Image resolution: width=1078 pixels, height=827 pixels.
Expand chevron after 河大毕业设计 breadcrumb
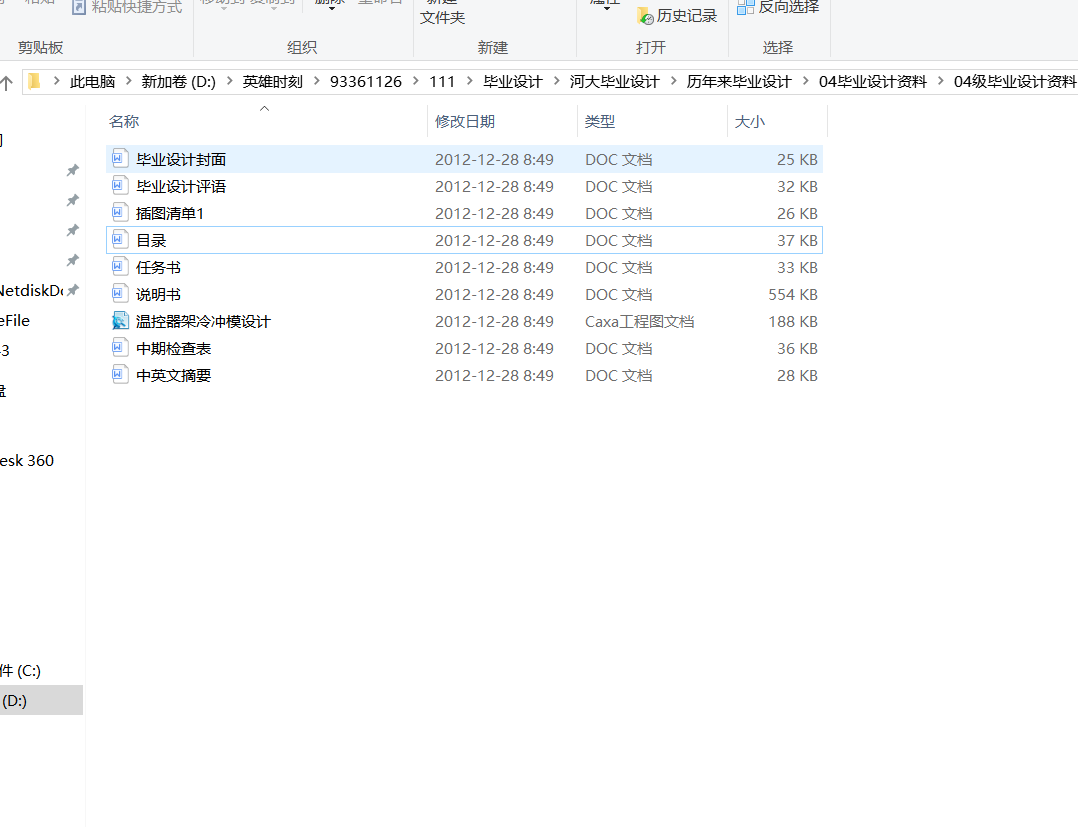673,82
